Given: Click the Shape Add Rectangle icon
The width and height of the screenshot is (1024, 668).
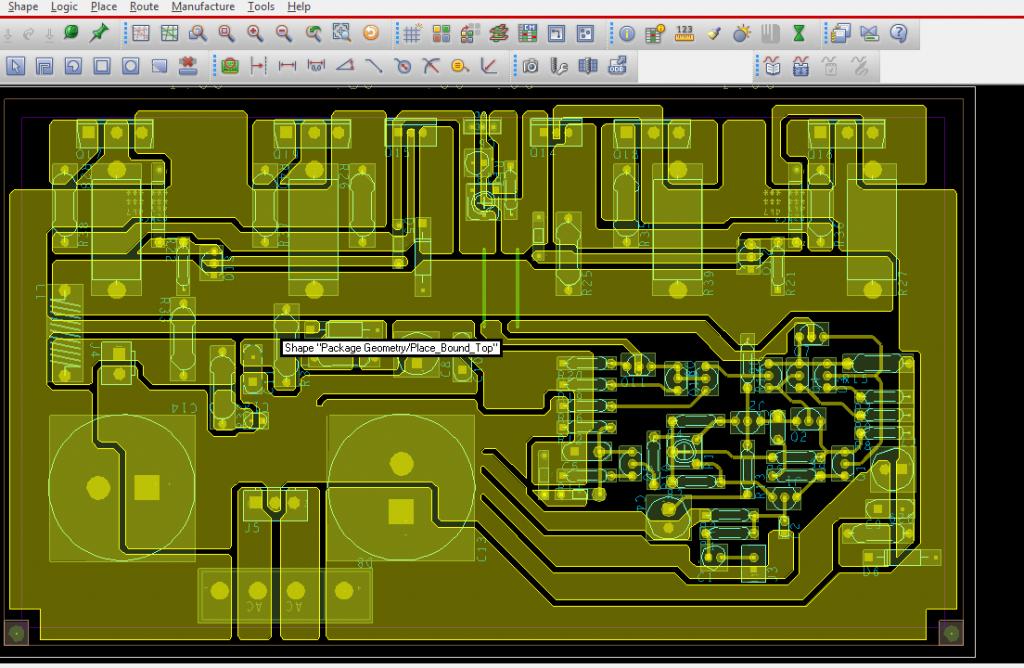Looking at the screenshot, I should [x=102, y=66].
